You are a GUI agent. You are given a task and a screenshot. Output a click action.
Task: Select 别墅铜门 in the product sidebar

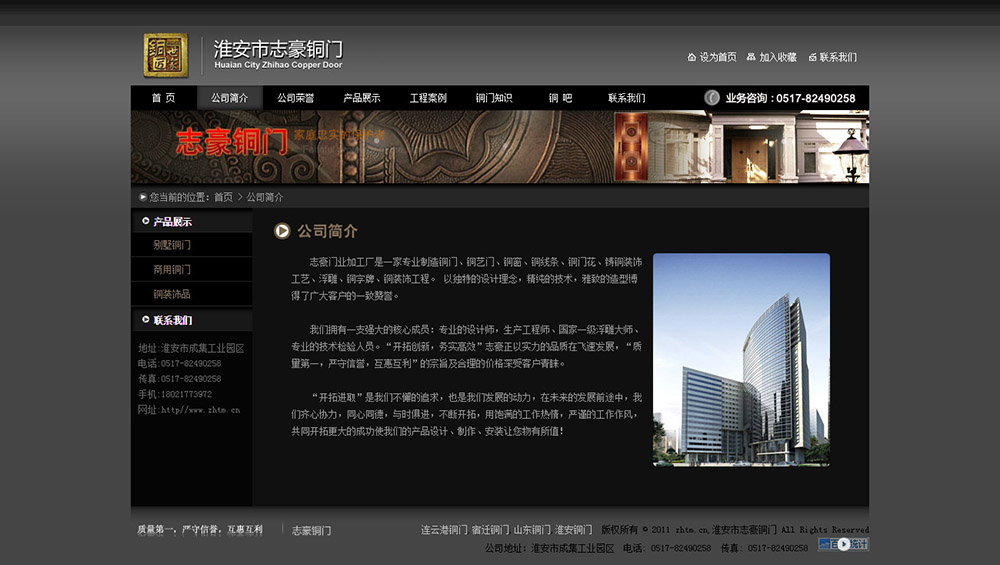click(172, 245)
